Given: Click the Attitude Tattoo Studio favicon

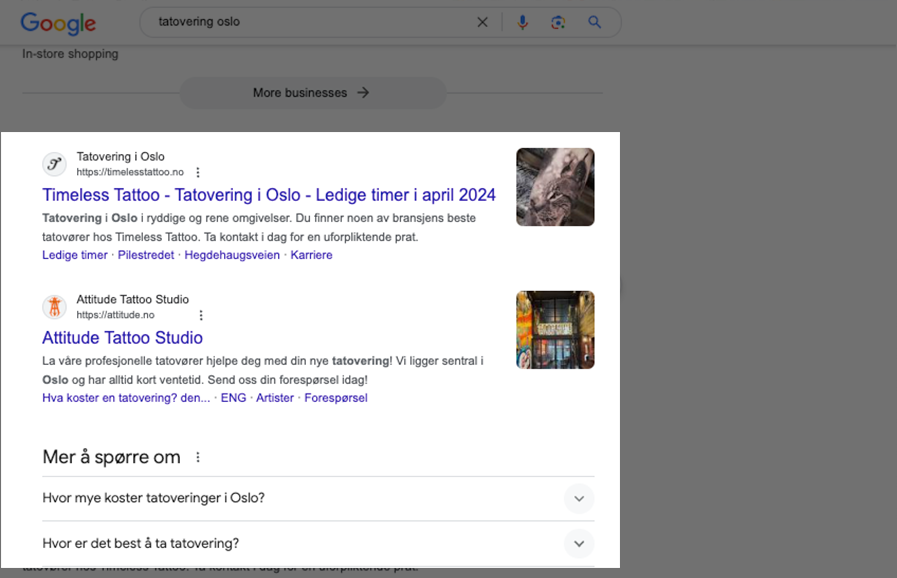Looking at the screenshot, I should point(54,307).
